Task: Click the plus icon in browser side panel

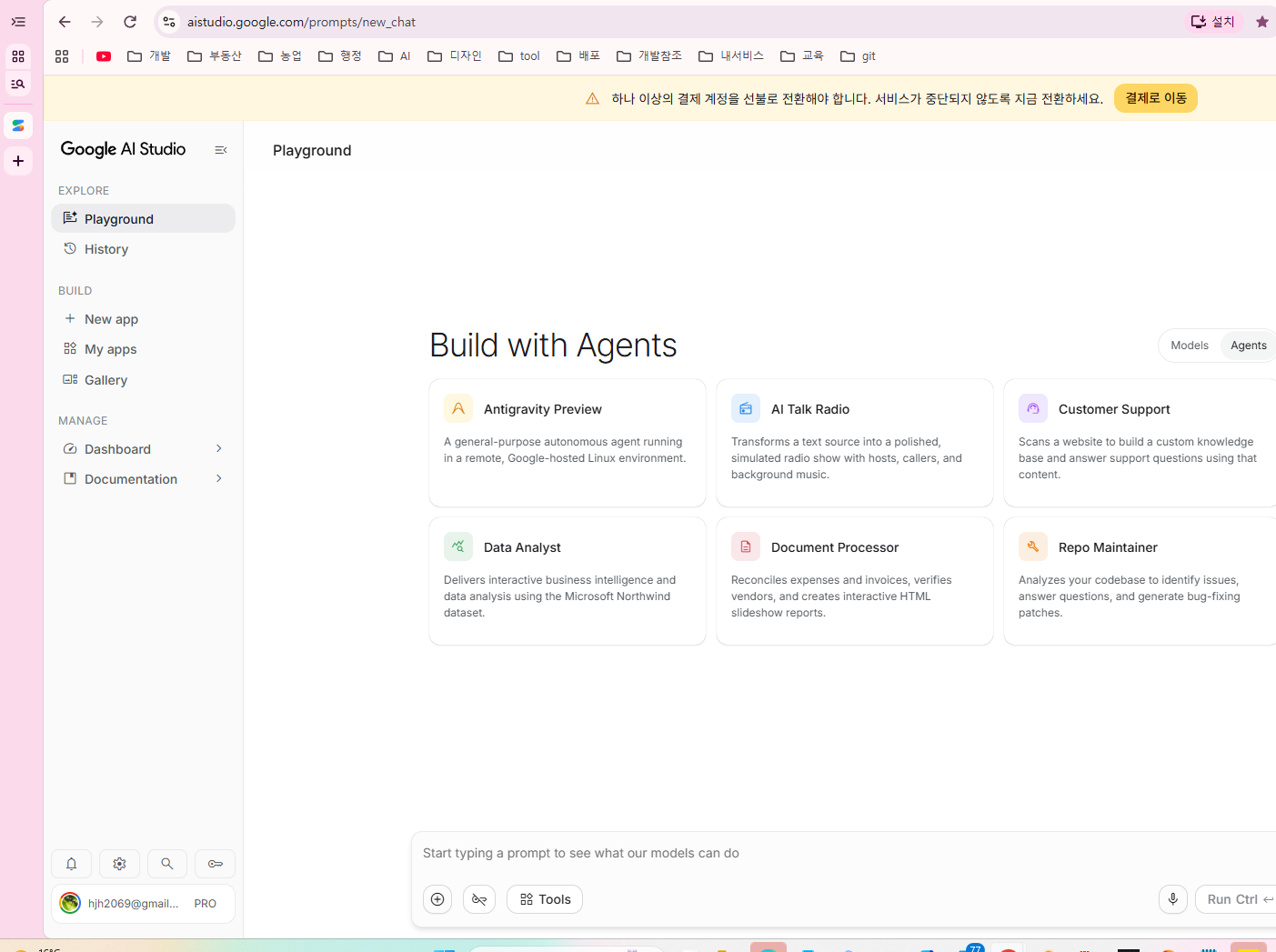Action: (18, 161)
